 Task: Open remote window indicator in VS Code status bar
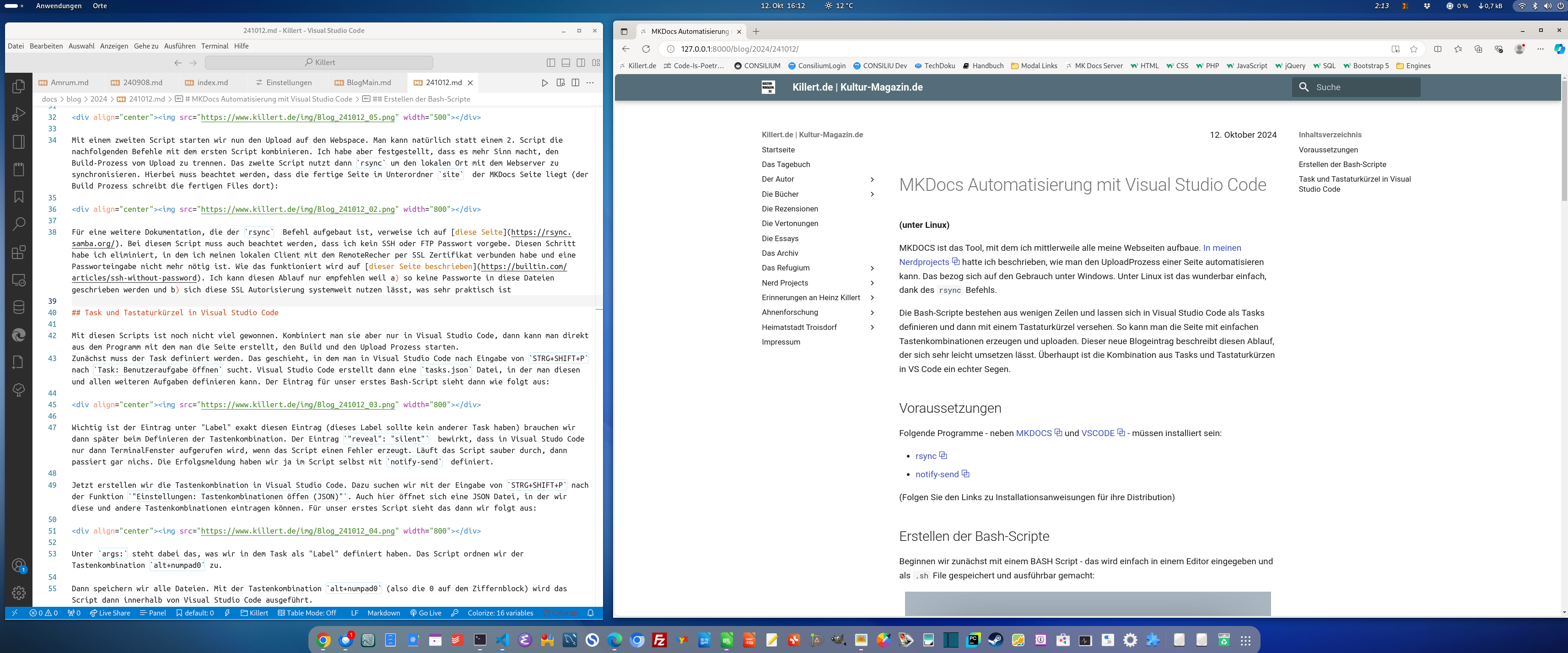(15, 613)
